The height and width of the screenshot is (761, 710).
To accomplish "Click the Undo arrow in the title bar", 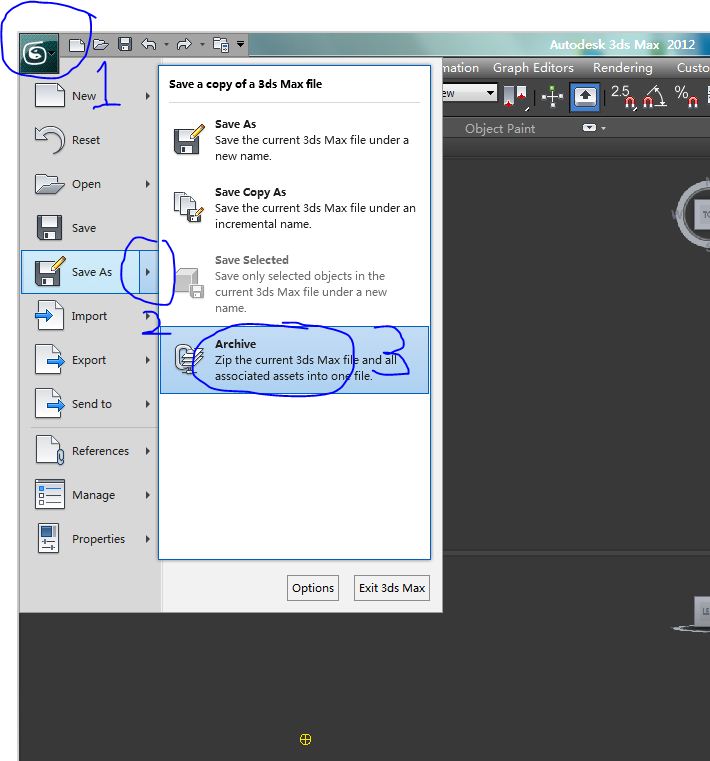I will coord(149,45).
